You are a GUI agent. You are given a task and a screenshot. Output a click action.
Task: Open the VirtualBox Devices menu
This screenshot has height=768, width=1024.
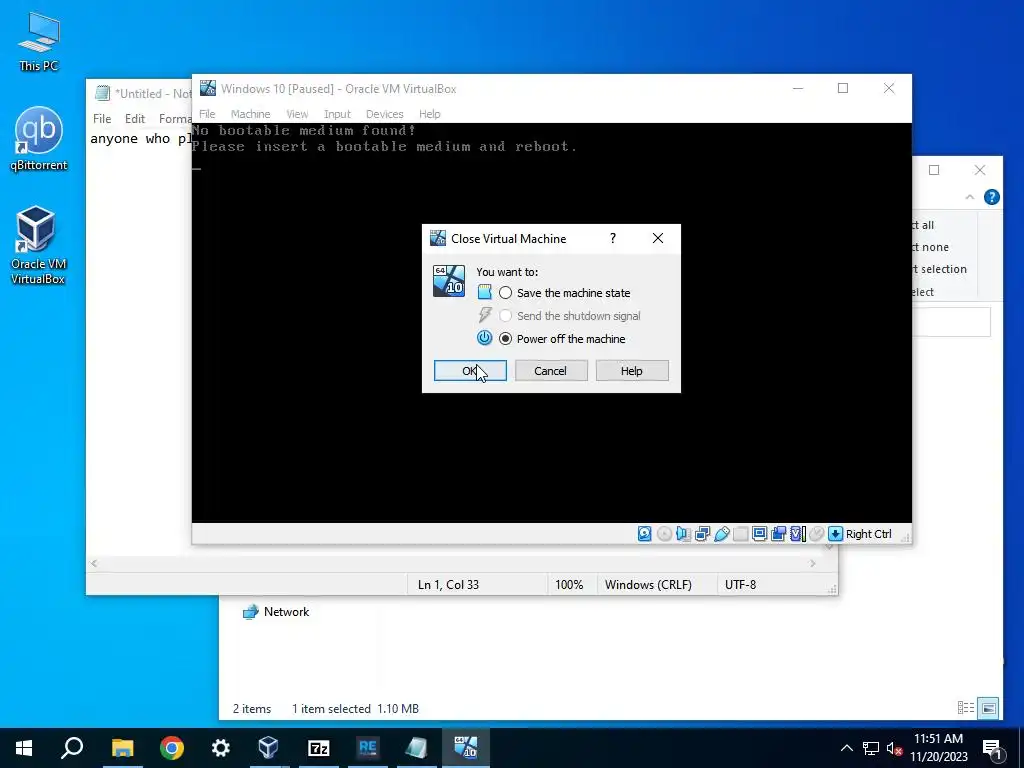tap(384, 114)
